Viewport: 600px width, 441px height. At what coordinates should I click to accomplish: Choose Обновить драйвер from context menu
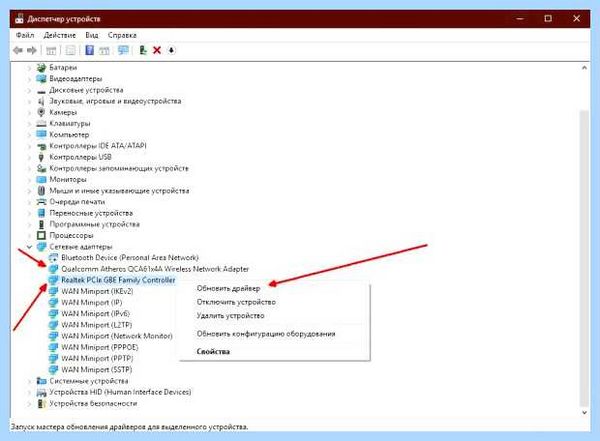228,288
